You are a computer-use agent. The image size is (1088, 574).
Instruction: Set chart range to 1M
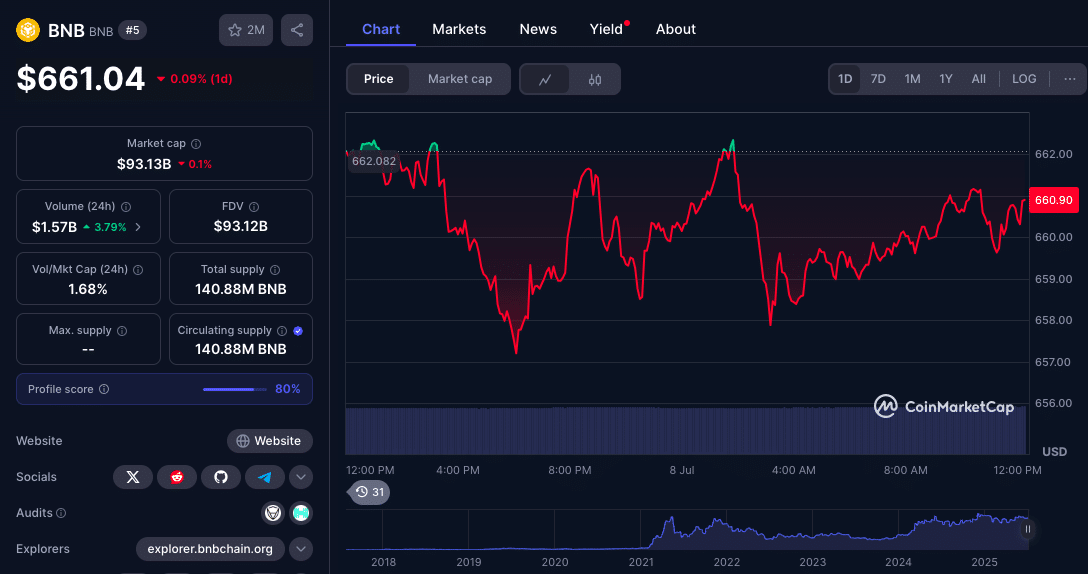click(912, 79)
